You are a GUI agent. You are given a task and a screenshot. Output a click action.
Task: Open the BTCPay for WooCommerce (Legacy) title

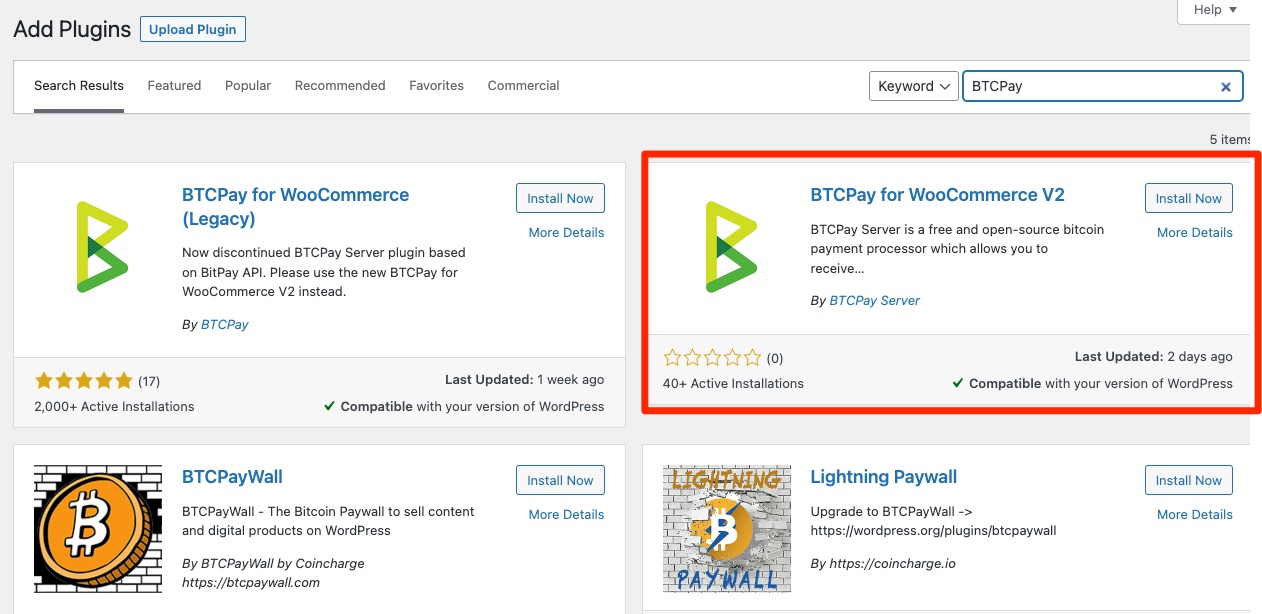295,207
